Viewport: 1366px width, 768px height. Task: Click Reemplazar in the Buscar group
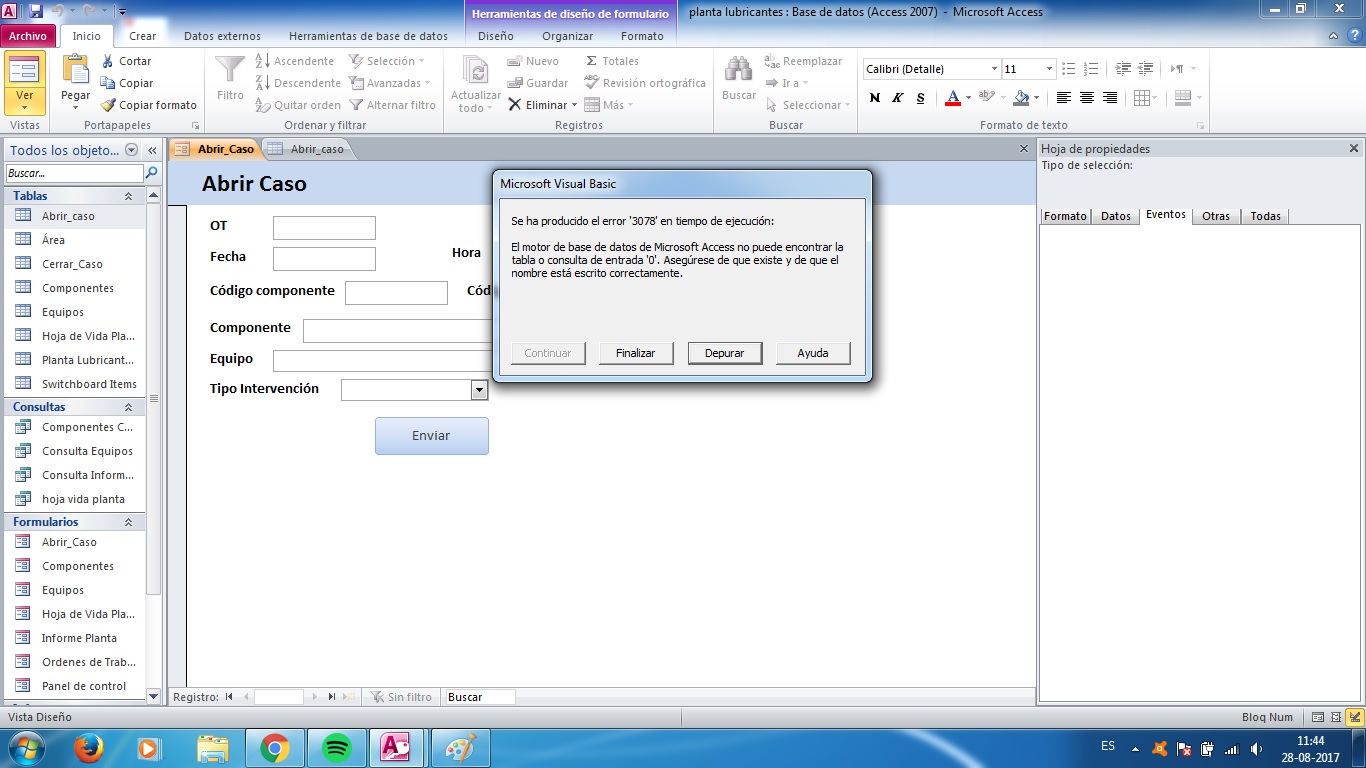803,61
